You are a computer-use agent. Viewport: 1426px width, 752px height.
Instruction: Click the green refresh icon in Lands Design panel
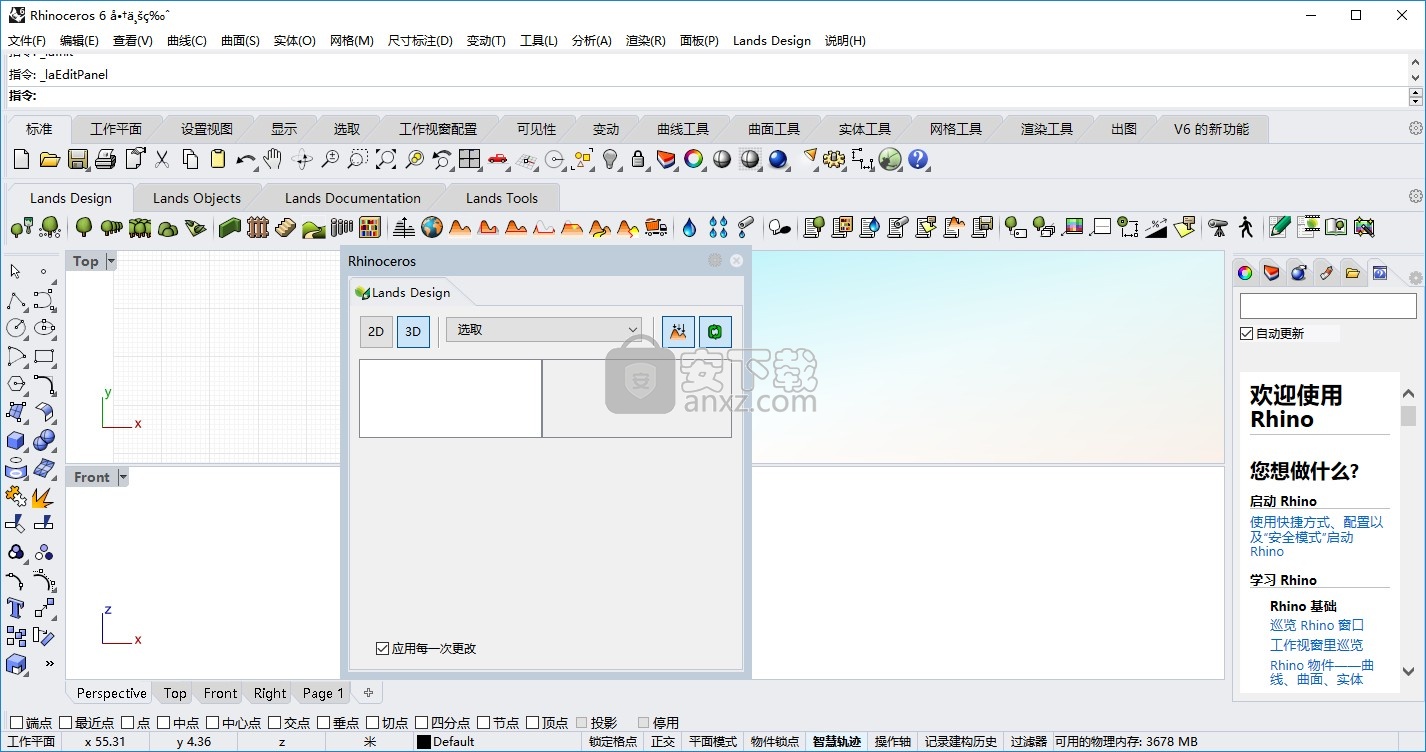point(715,332)
